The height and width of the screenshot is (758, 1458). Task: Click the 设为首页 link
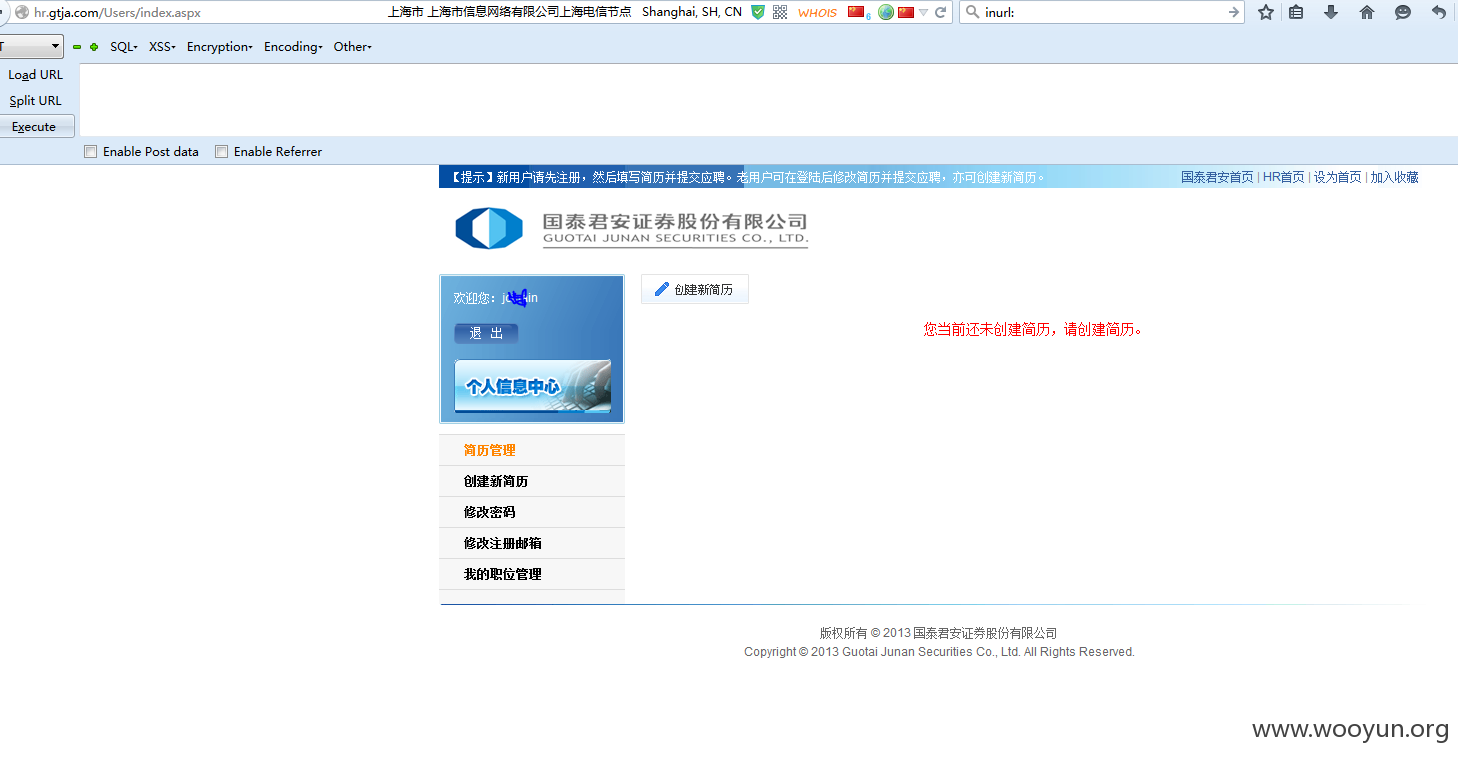tap(1338, 177)
